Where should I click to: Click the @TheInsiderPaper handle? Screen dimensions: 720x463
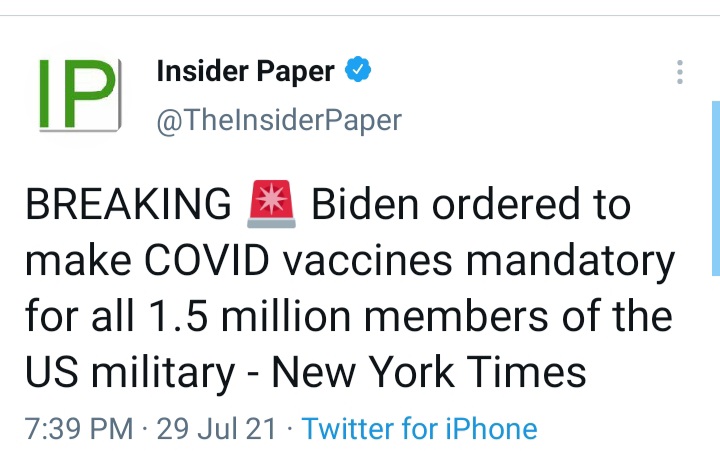(x=279, y=120)
